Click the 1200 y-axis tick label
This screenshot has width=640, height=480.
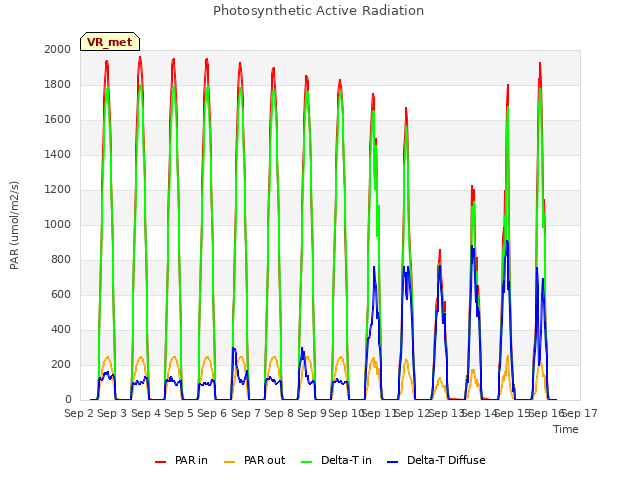click(x=58, y=190)
